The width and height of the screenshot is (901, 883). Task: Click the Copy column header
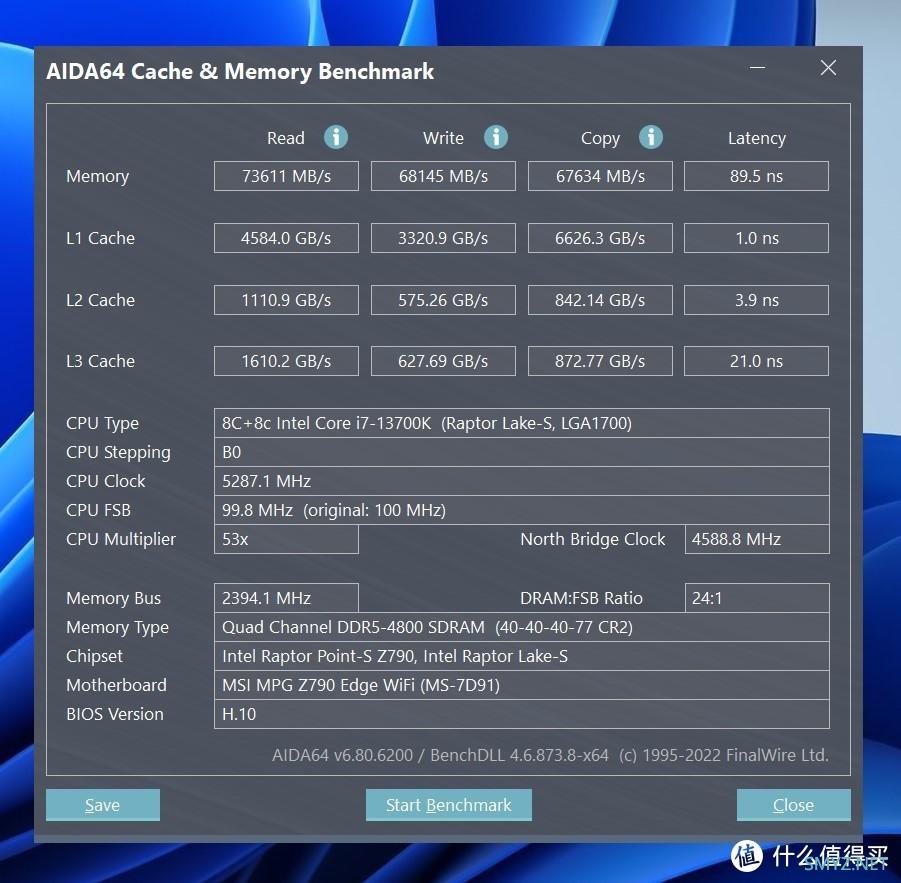(600, 138)
